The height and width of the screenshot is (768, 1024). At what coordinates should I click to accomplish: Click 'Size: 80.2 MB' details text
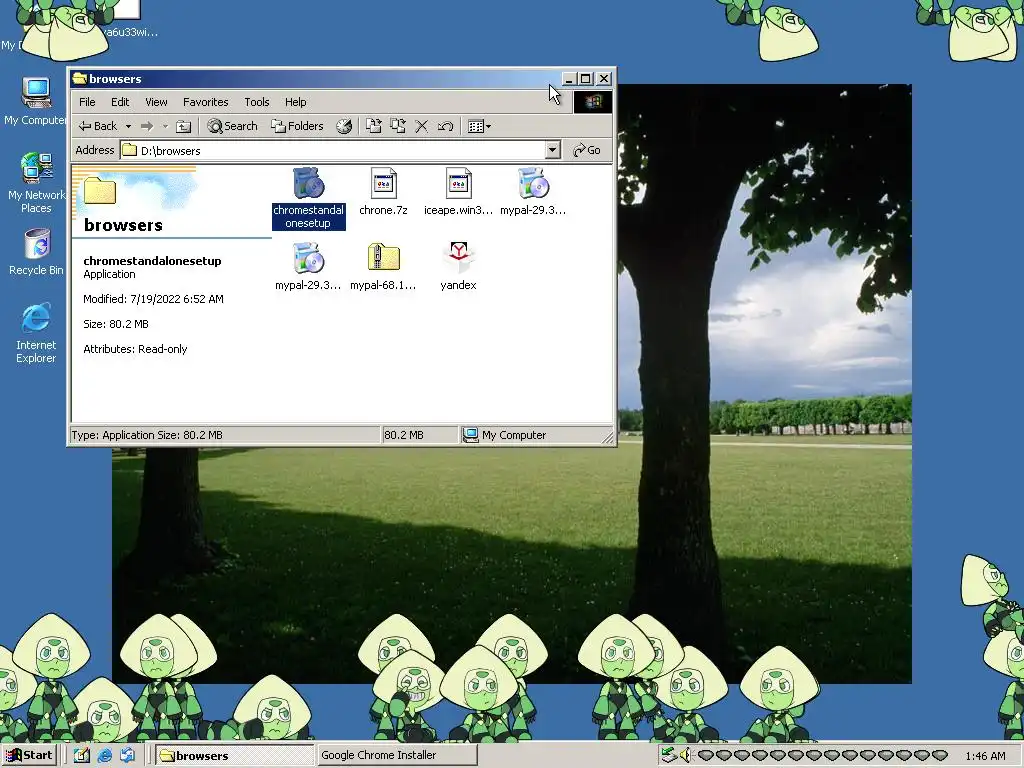[x=116, y=324]
